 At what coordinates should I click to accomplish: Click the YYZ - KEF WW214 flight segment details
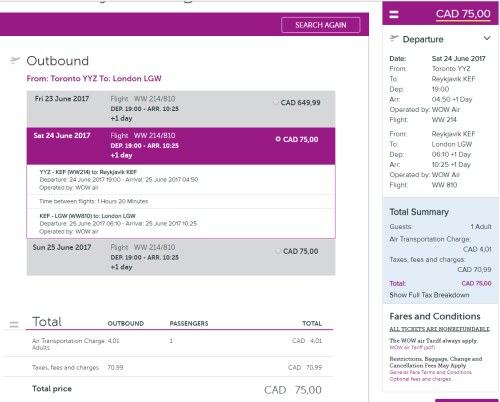tap(181, 180)
